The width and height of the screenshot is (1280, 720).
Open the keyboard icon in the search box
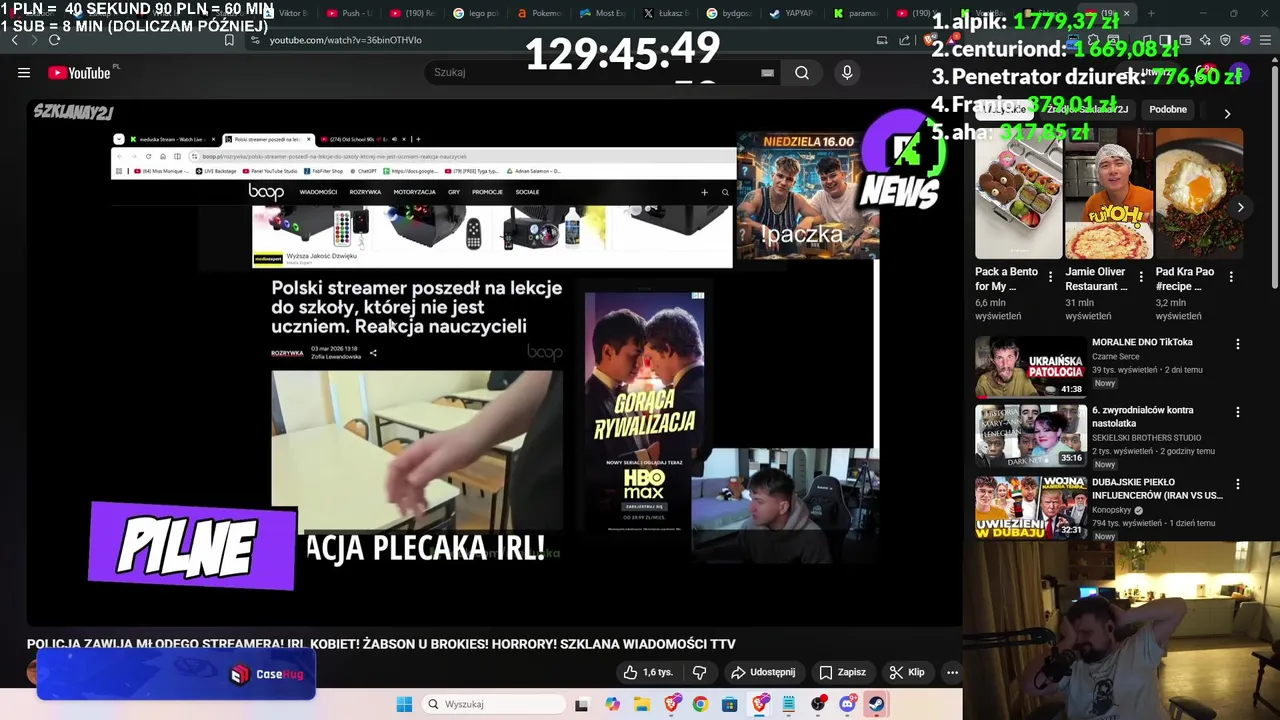pyautogui.click(x=767, y=73)
